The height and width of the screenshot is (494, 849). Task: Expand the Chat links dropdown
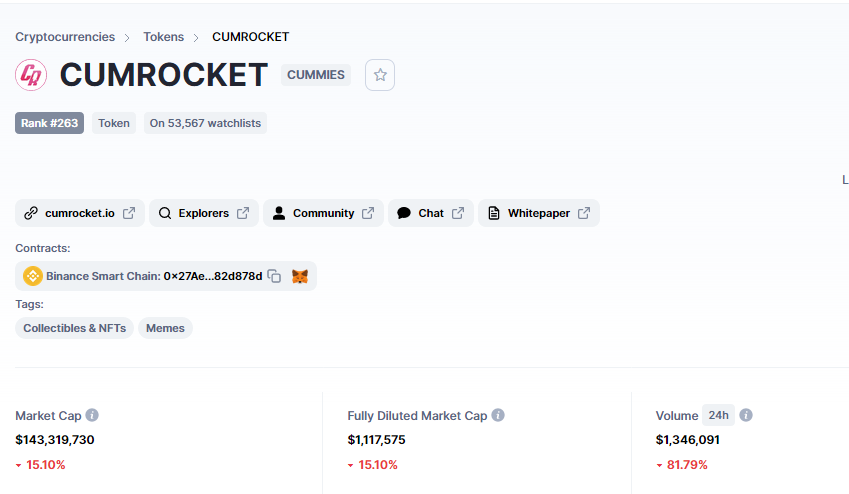pyautogui.click(x=431, y=213)
